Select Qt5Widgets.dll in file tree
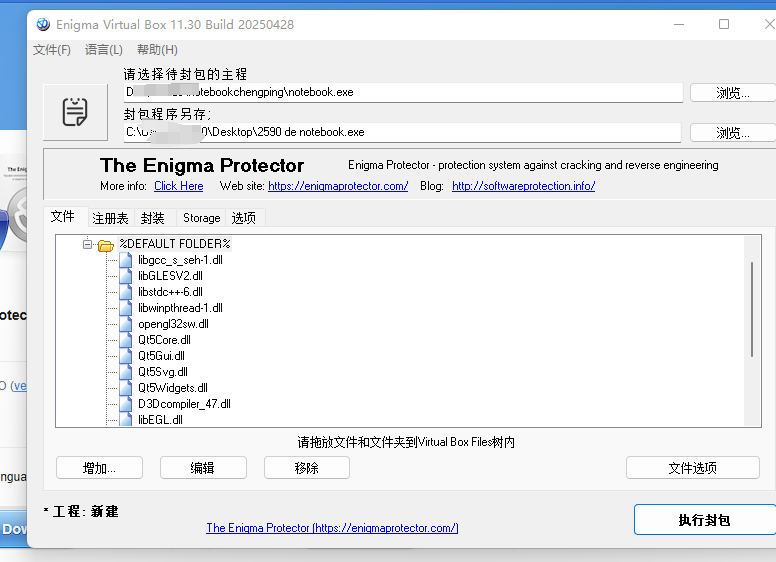 click(x=173, y=388)
